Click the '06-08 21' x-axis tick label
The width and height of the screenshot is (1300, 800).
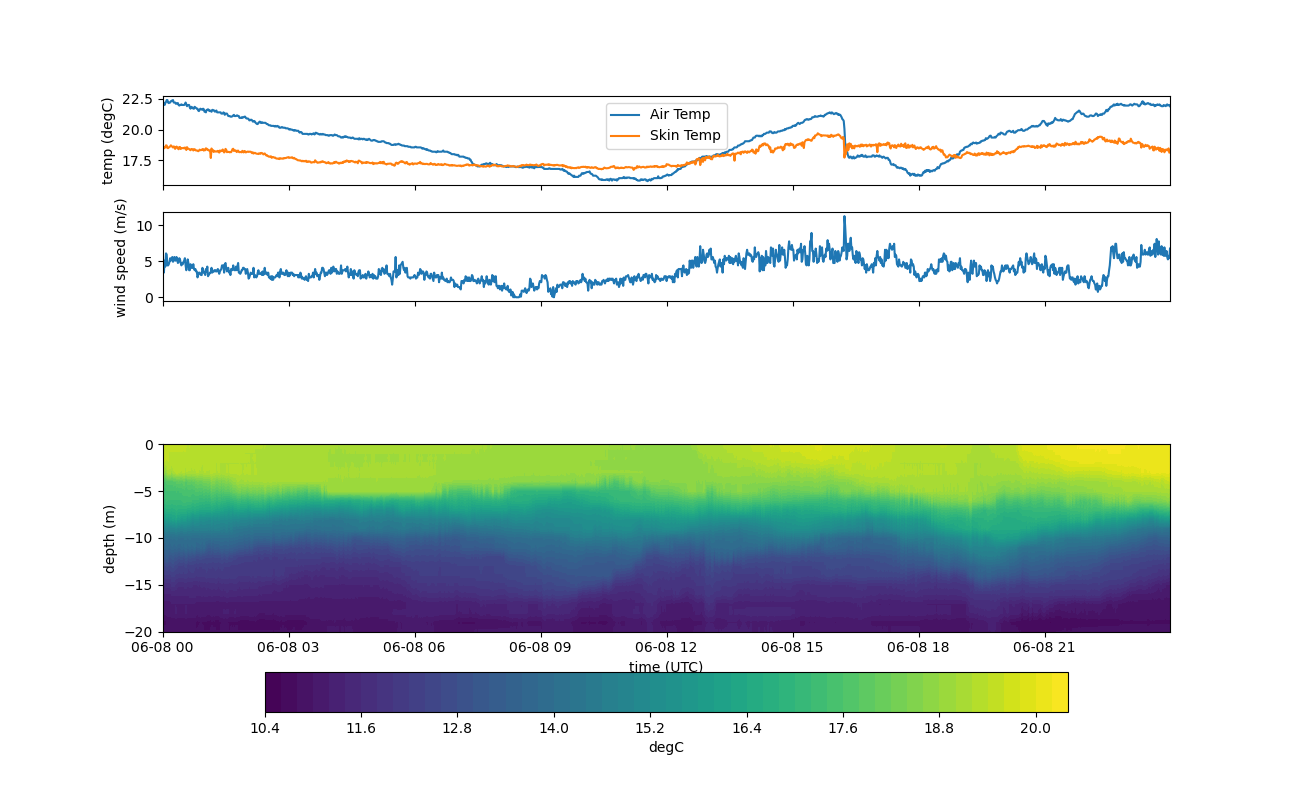[x=1045, y=647]
